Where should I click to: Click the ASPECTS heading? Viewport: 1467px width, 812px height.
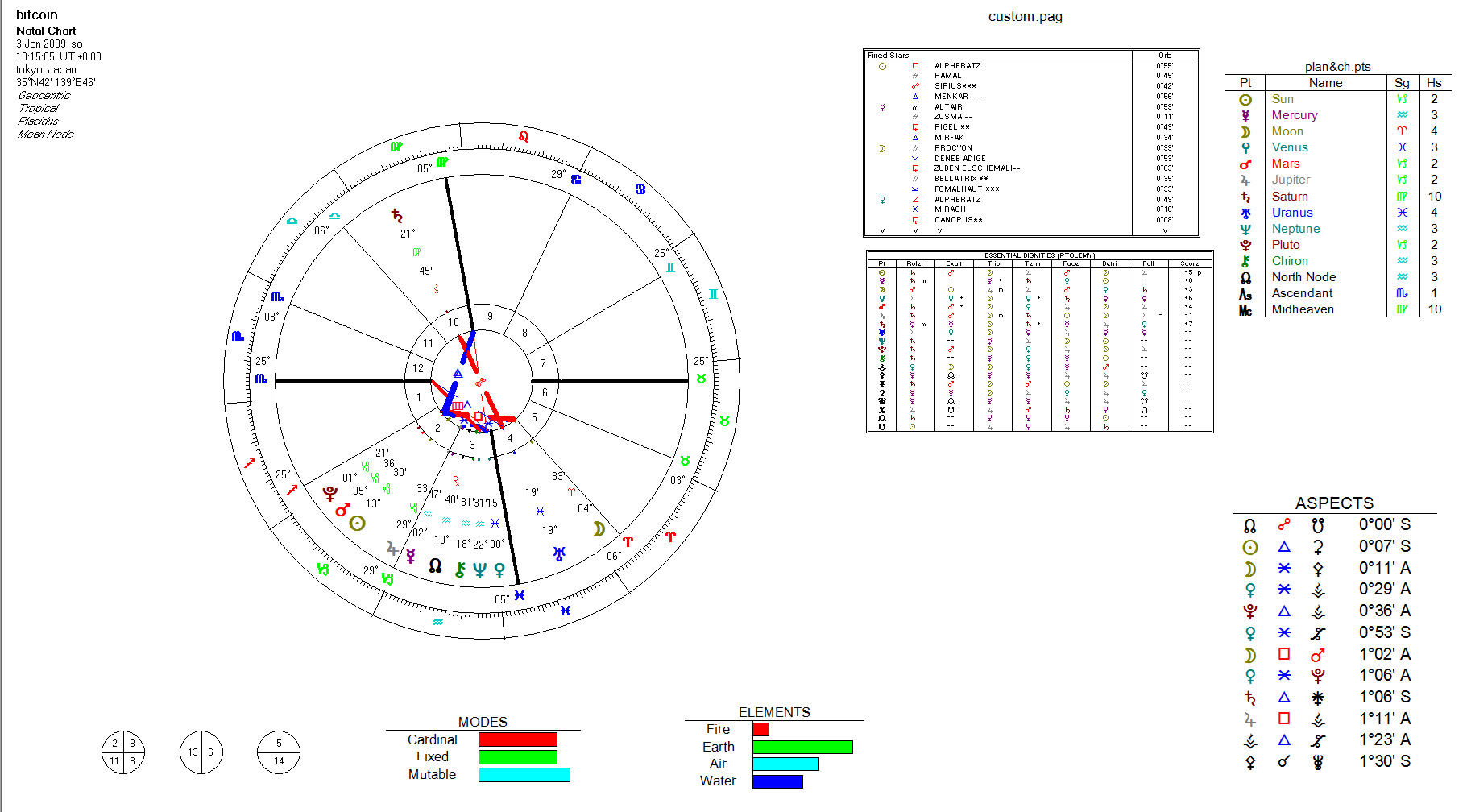click(1335, 502)
